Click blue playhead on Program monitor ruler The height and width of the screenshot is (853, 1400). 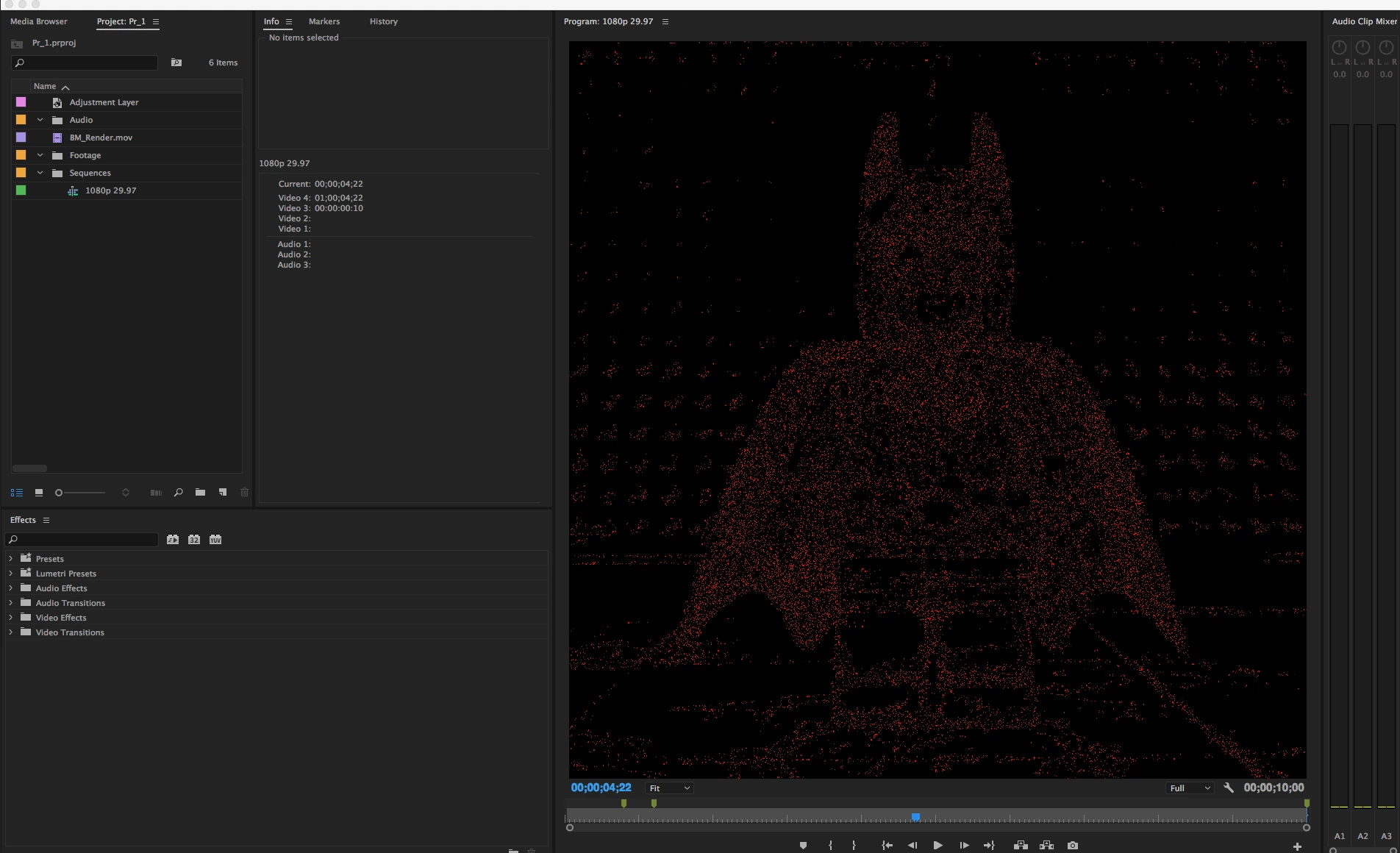915,817
